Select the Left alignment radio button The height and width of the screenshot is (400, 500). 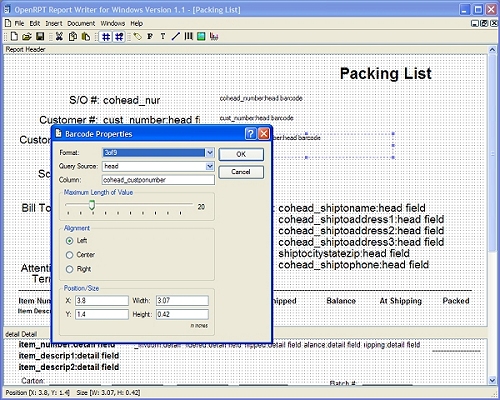pos(69,241)
